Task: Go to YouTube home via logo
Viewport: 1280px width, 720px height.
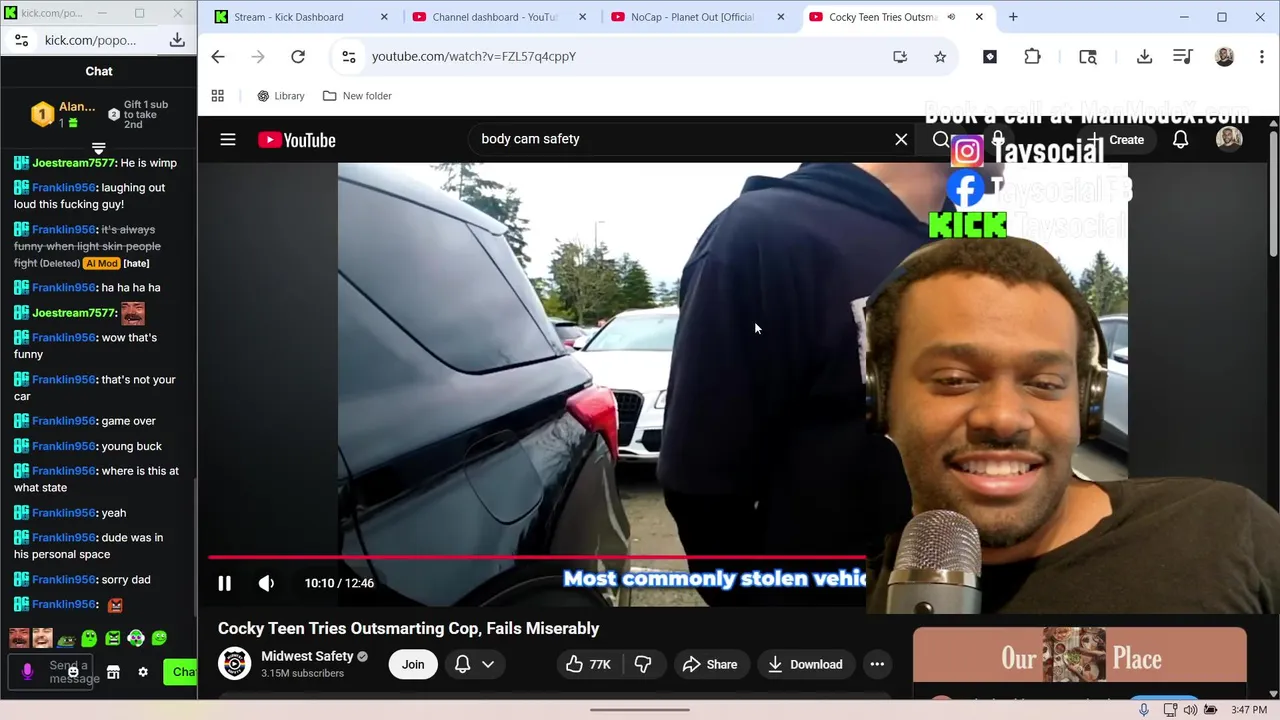Action: coord(297,140)
